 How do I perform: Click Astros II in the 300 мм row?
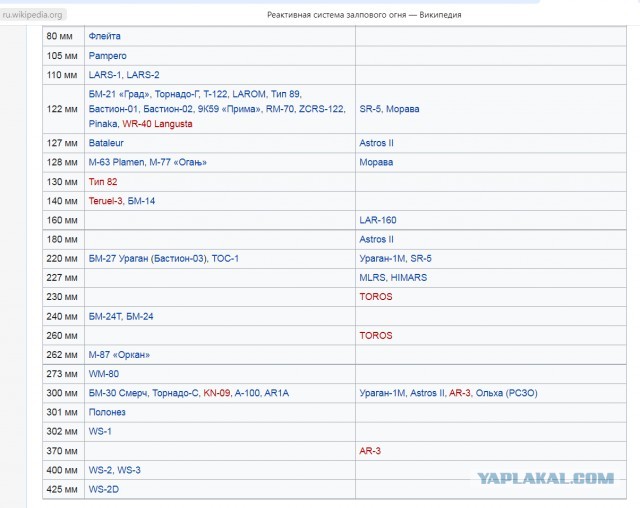coord(427,393)
